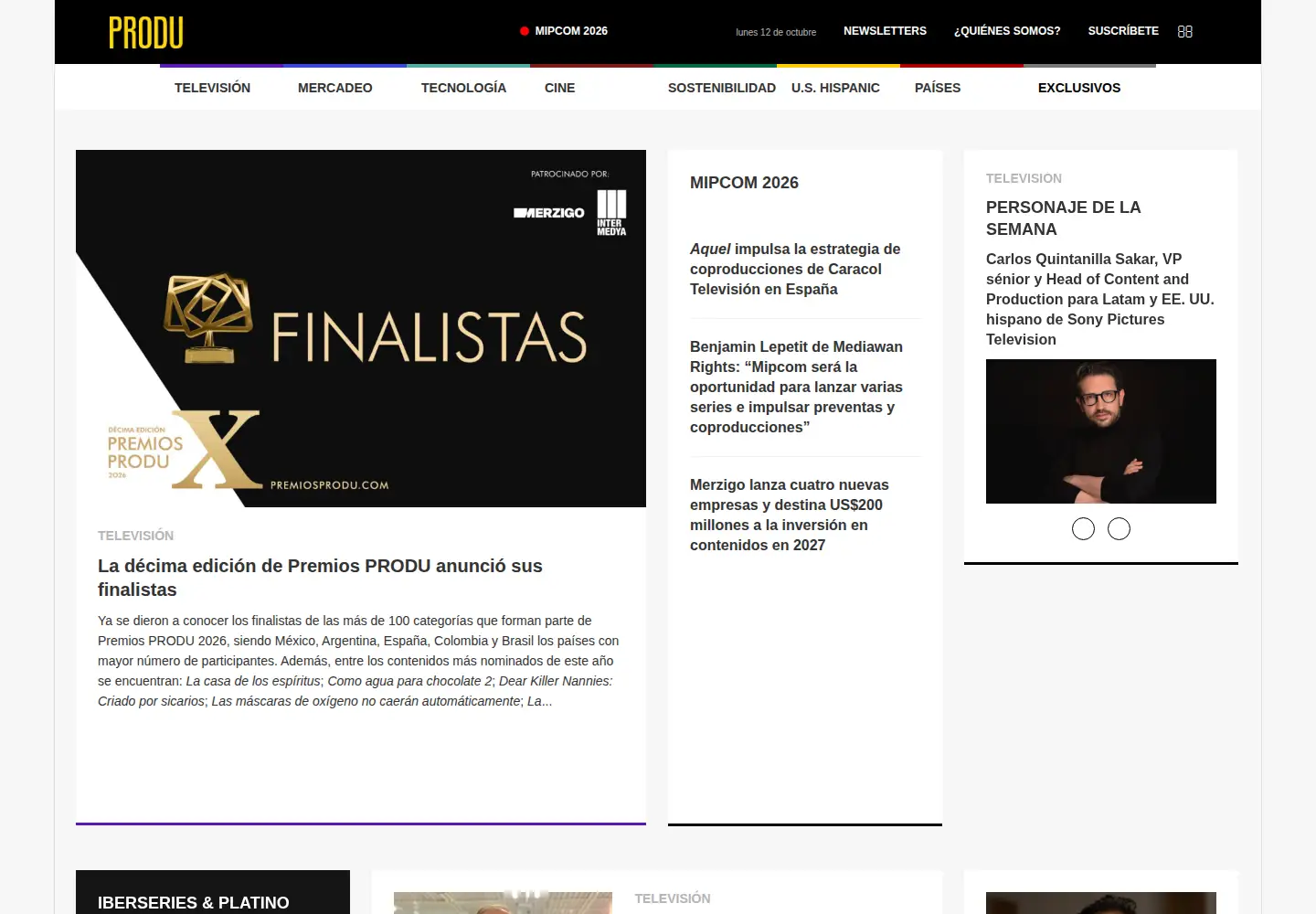The width and height of the screenshot is (1316, 914).
Task: Open the CINE menu
Action: click(560, 88)
